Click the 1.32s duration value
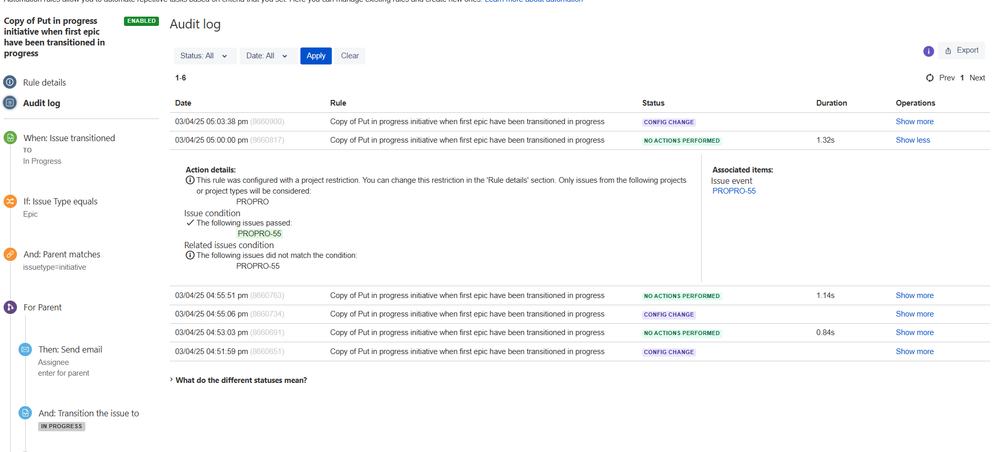 825,140
